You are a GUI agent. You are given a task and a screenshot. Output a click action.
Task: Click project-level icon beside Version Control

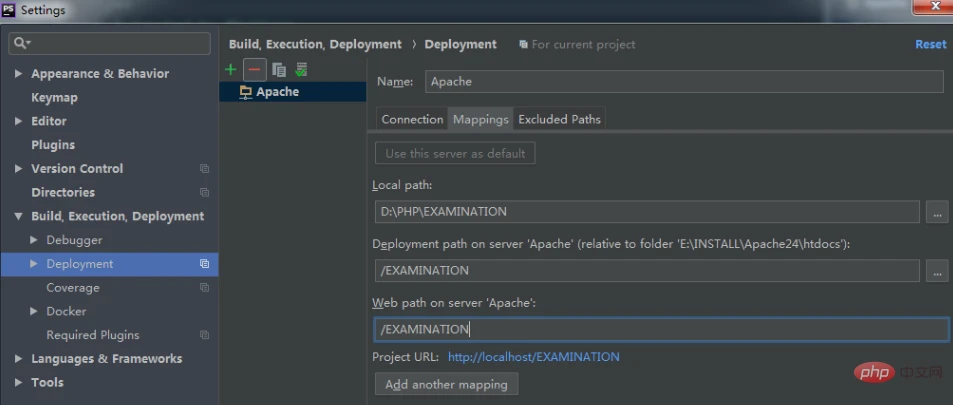click(x=204, y=168)
